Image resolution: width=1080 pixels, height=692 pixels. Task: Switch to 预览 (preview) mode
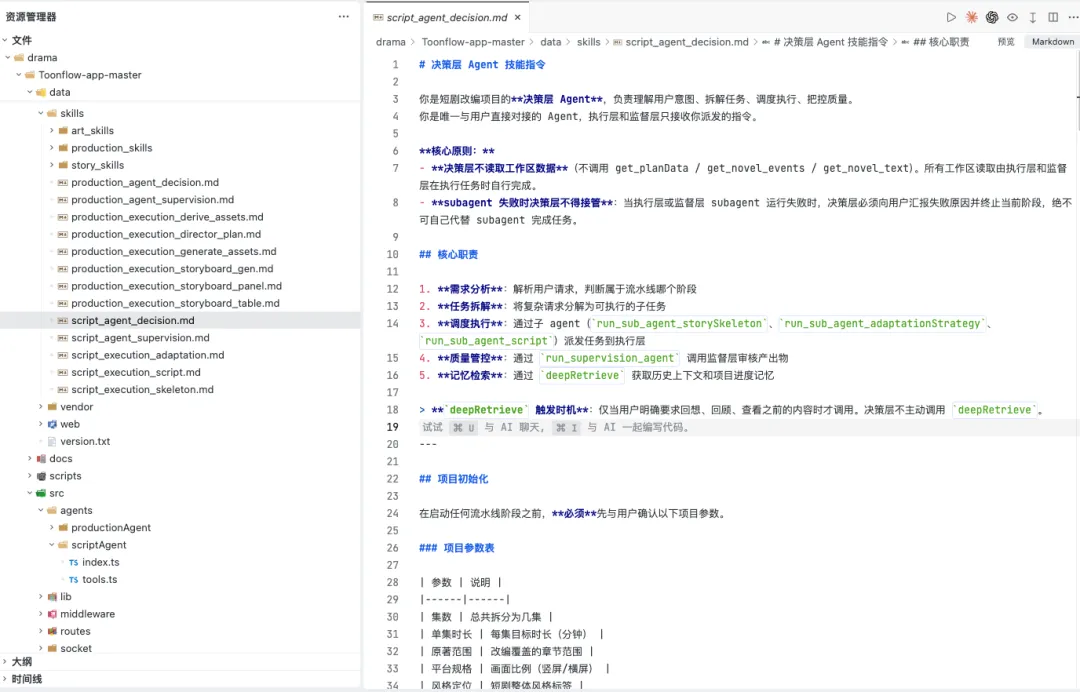click(x=1006, y=42)
